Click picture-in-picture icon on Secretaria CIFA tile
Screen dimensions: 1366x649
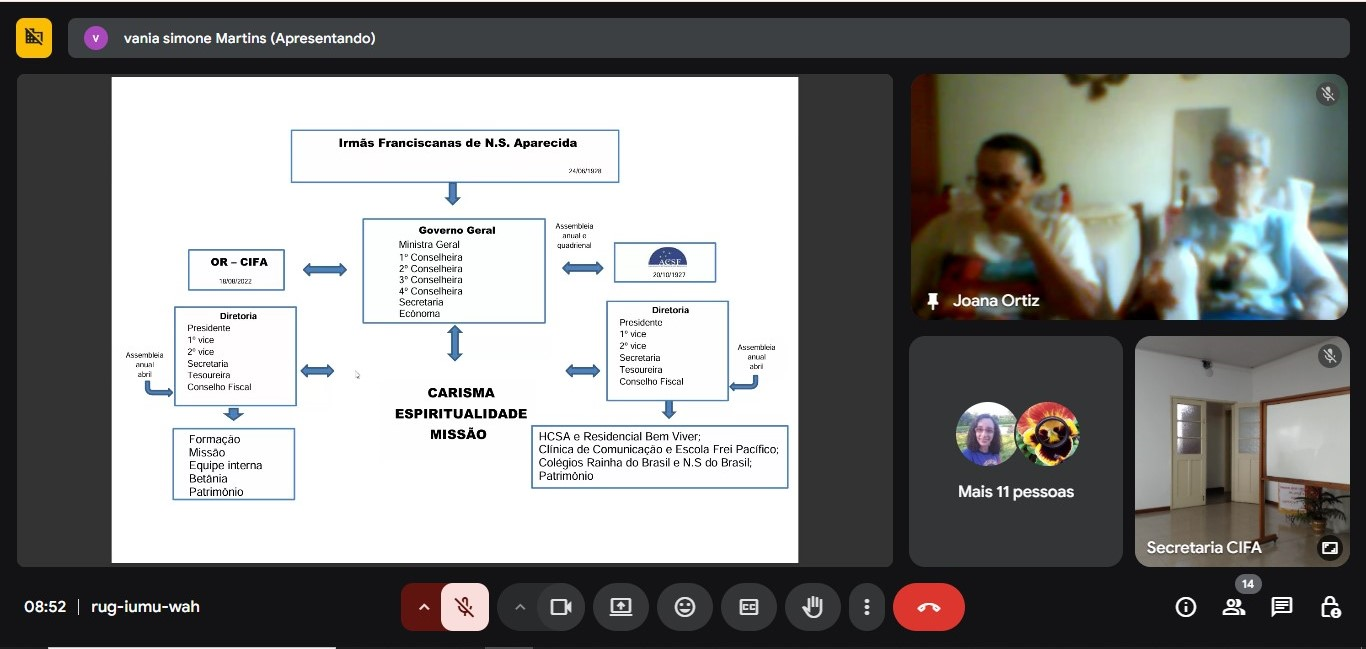1329,547
